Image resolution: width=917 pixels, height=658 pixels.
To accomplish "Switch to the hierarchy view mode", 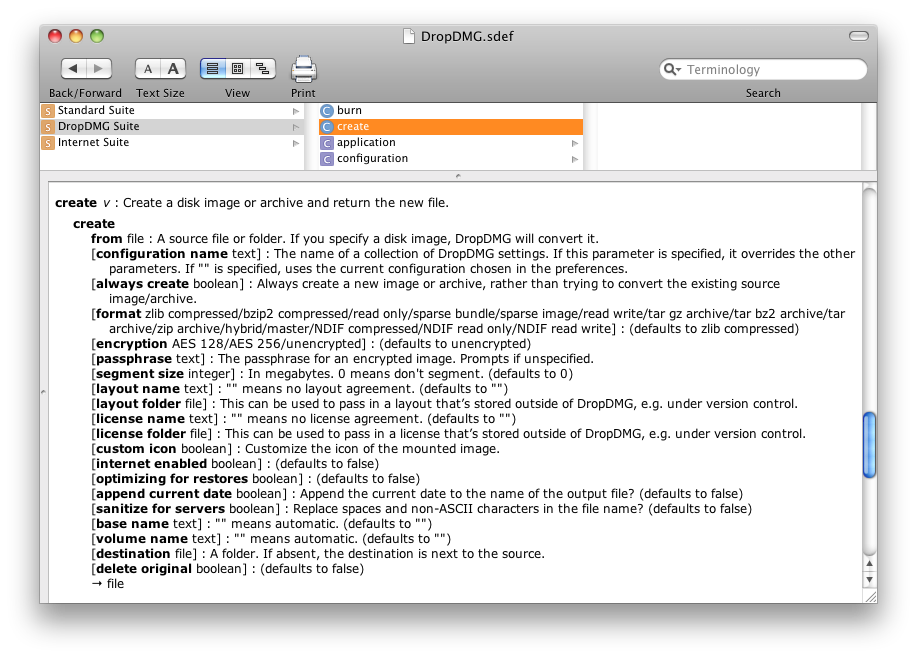I will [x=263, y=69].
